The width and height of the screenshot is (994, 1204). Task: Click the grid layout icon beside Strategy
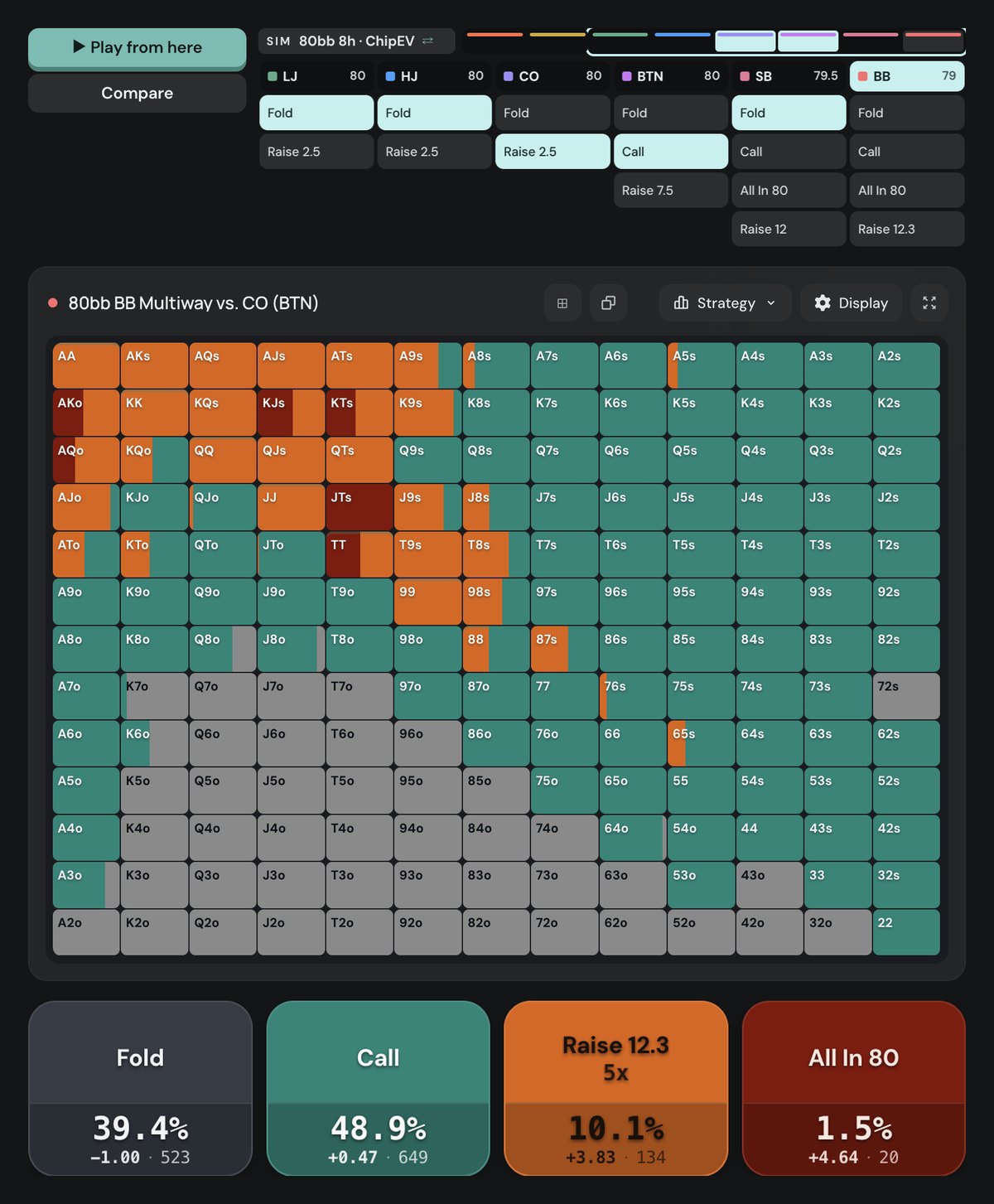(562, 303)
